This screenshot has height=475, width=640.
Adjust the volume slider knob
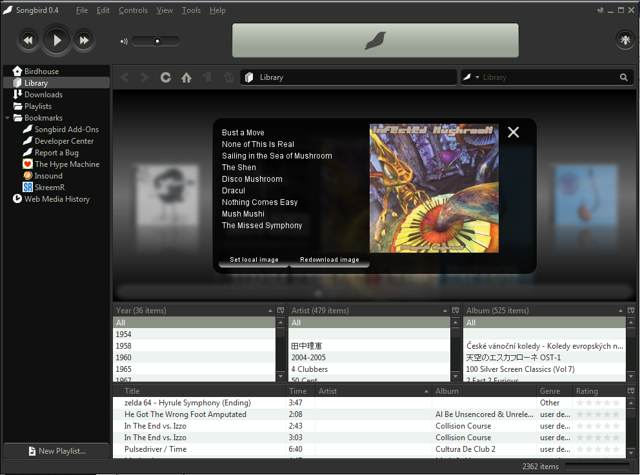point(157,41)
